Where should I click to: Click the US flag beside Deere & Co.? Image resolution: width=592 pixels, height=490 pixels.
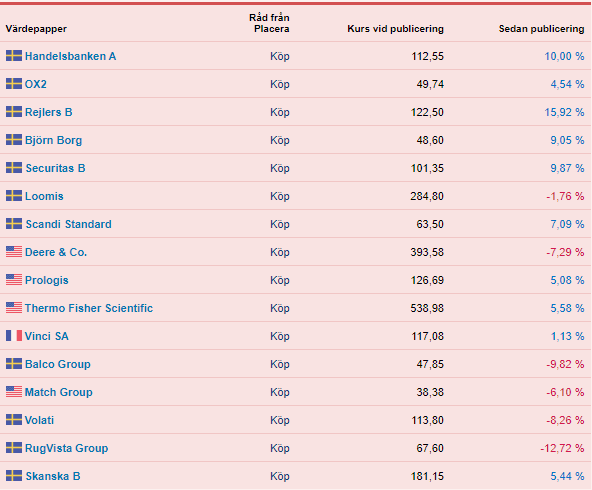tap(14, 252)
